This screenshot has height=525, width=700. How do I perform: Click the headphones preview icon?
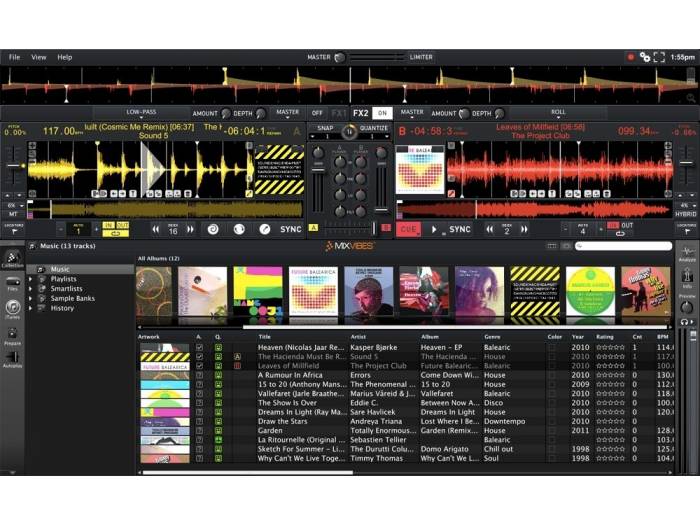[x=684, y=322]
